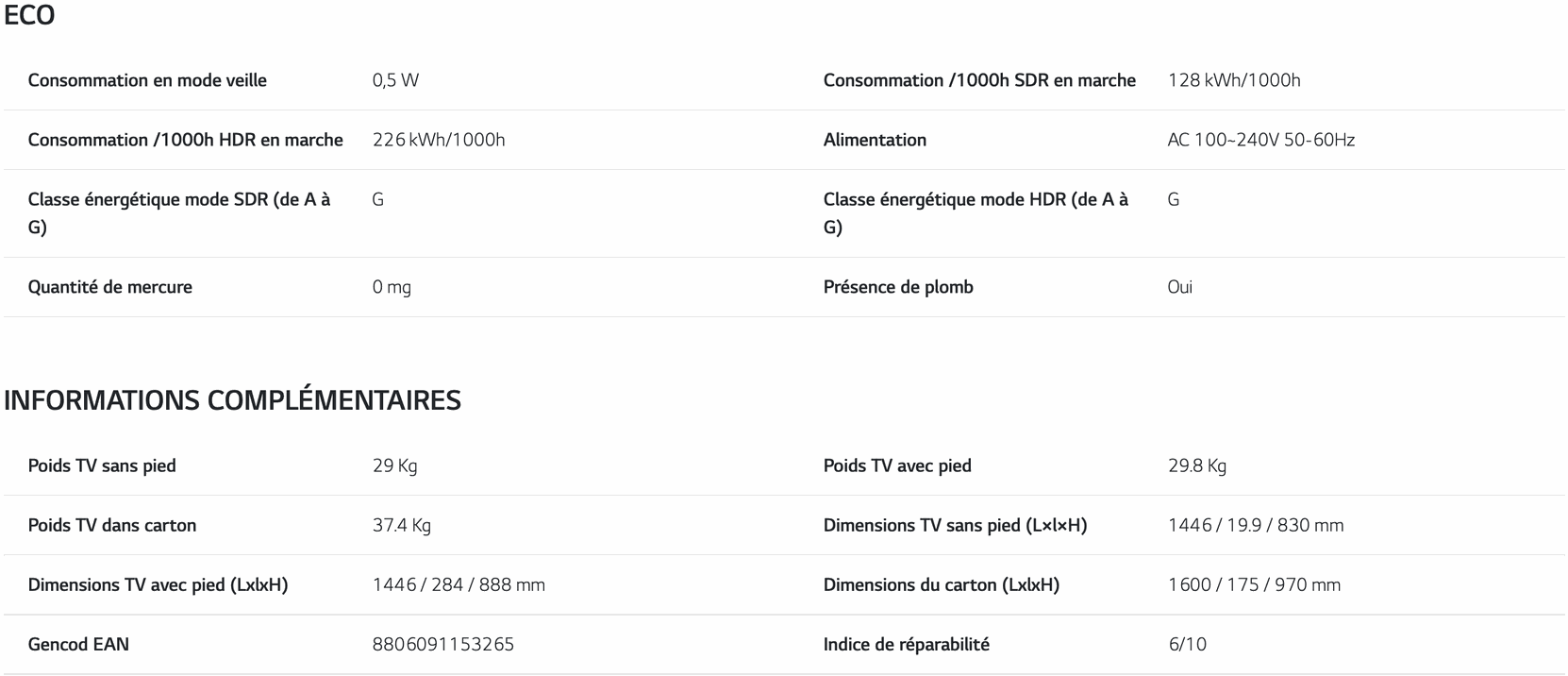This screenshot has height=676, width=1568.
Task: Click the 0,5 W standby value
Action: pyautogui.click(x=395, y=80)
